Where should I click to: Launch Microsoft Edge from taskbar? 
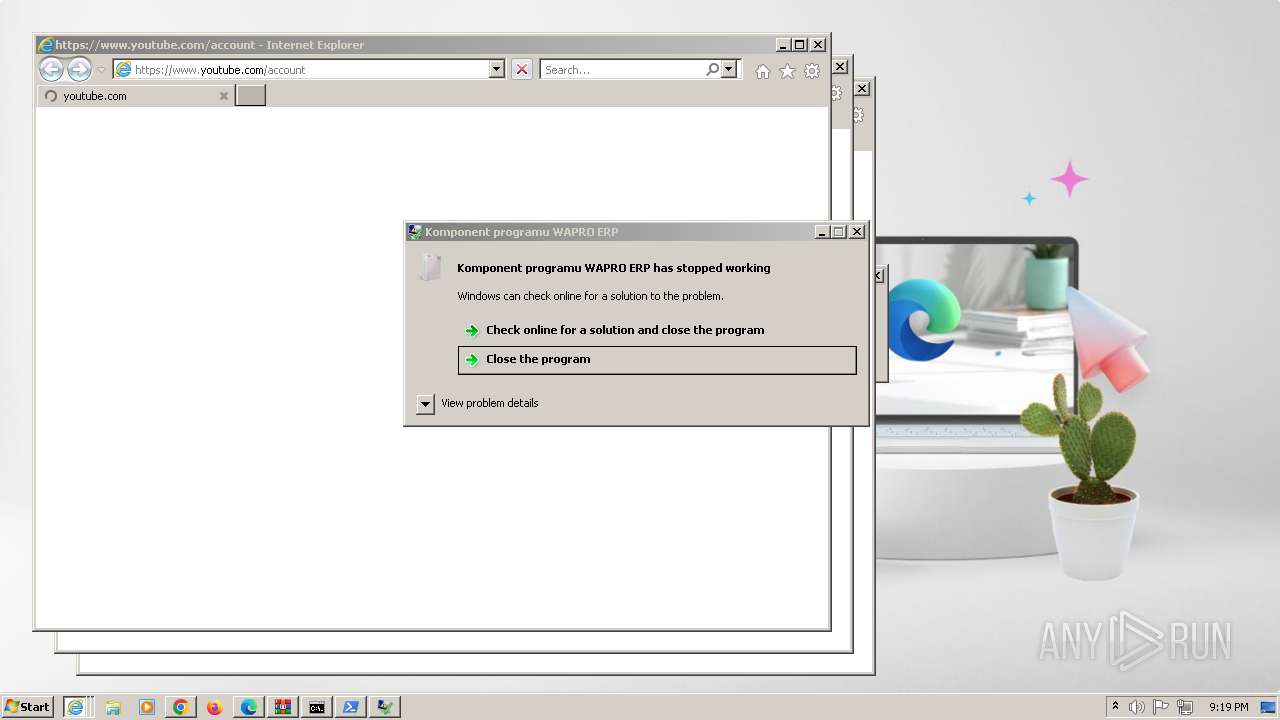pos(248,707)
